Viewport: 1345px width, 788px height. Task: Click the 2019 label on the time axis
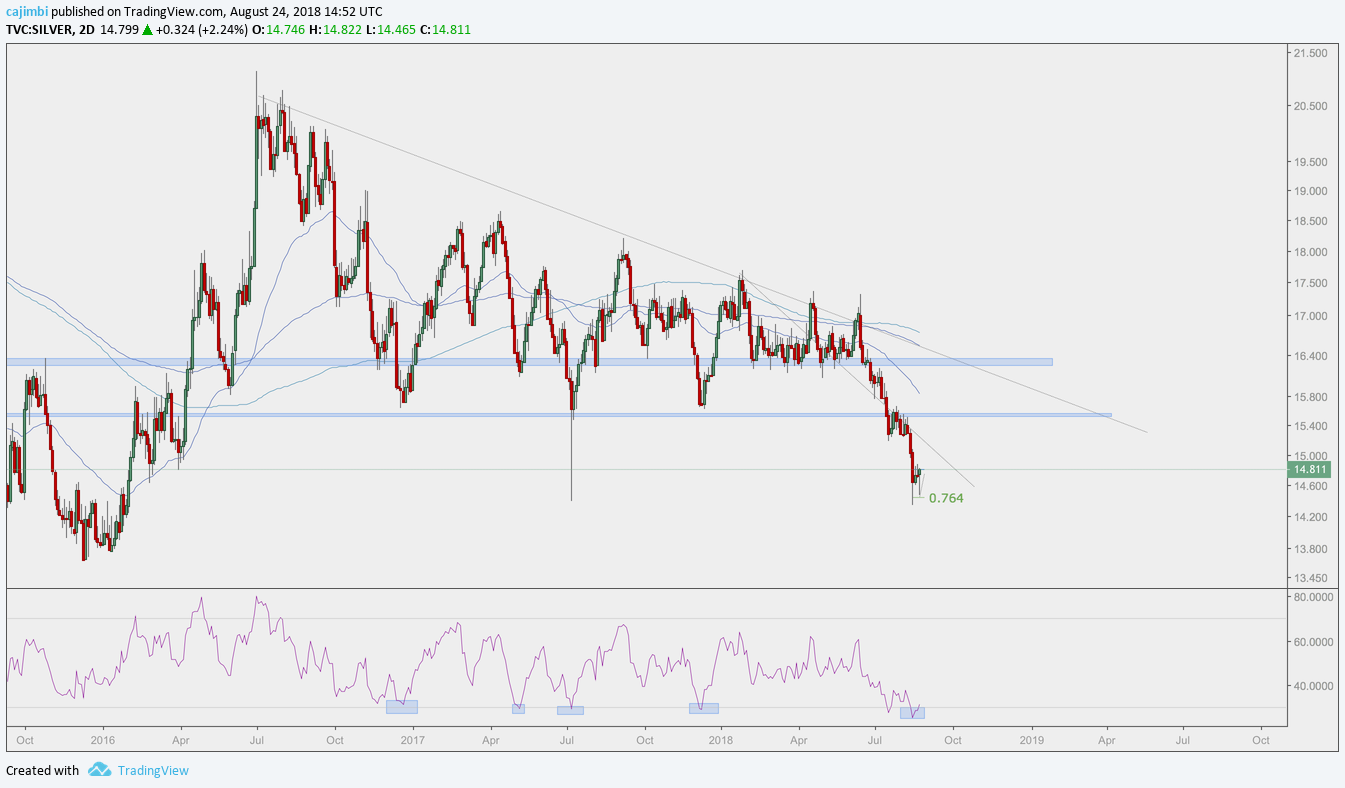[1032, 741]
